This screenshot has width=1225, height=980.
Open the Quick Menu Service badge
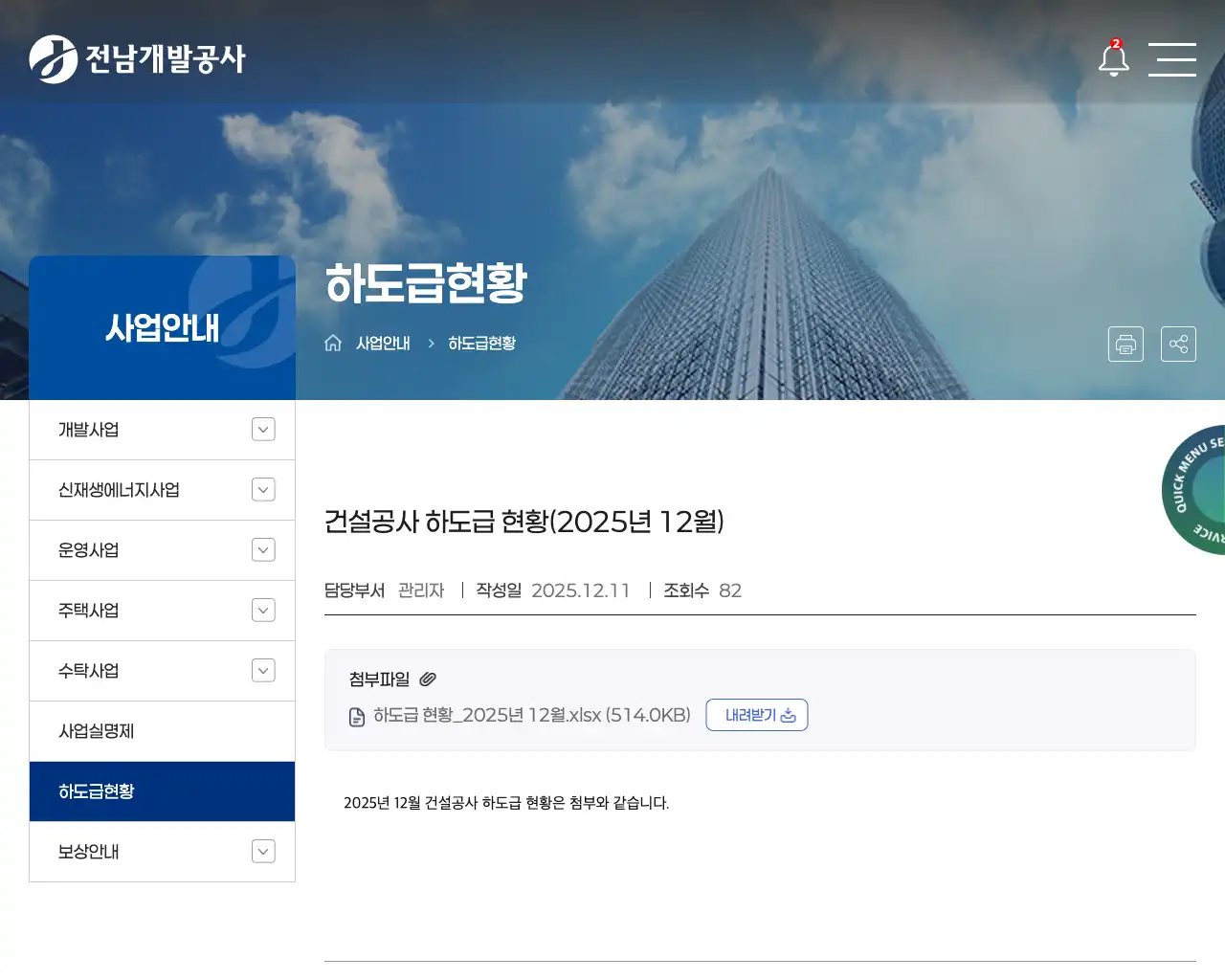pyautogui.click(x=1193, y=489)
